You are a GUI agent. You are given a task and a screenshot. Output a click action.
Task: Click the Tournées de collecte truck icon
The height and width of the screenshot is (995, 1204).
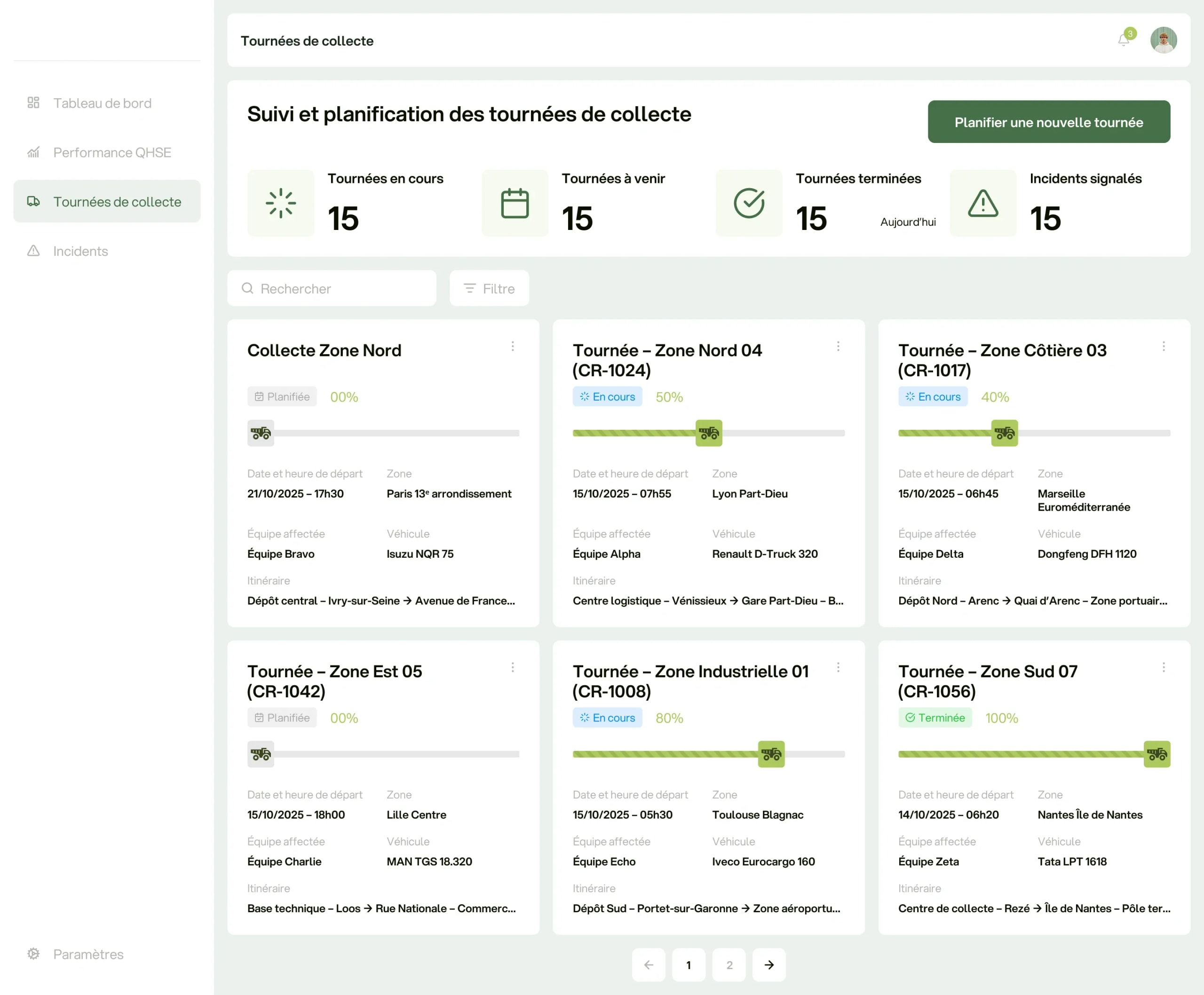click(33, 201)
